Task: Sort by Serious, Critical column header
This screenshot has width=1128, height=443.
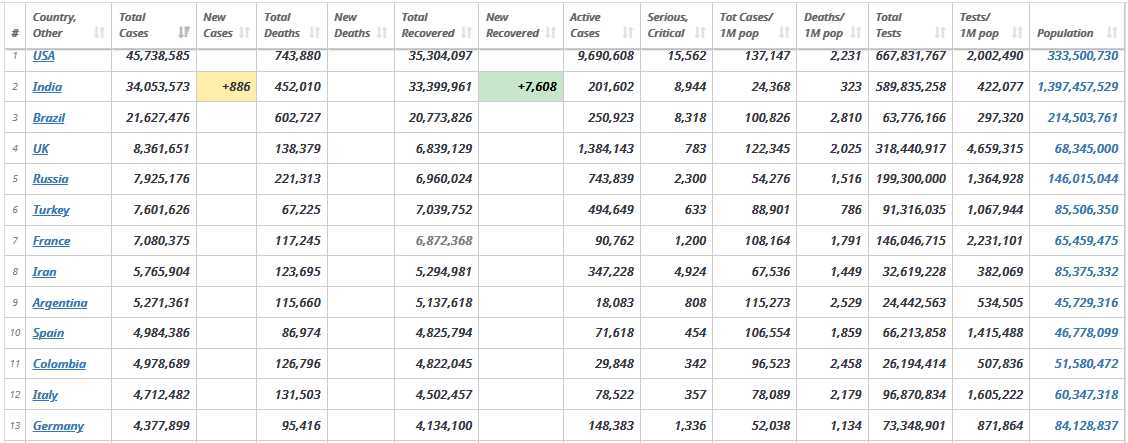Action: pyautogui.click(x=676, y=25)
